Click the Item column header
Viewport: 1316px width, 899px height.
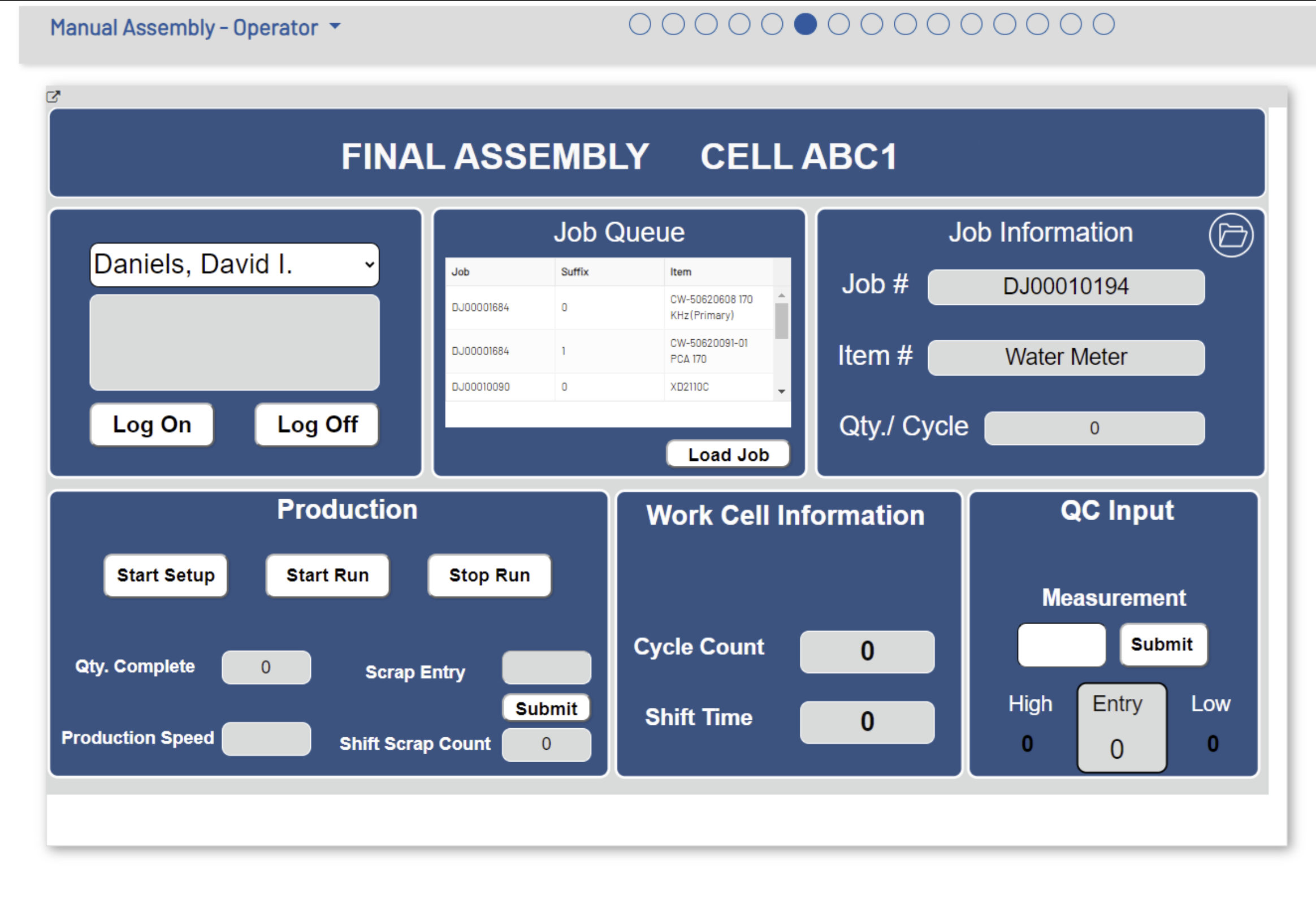[x=681, y=272]
